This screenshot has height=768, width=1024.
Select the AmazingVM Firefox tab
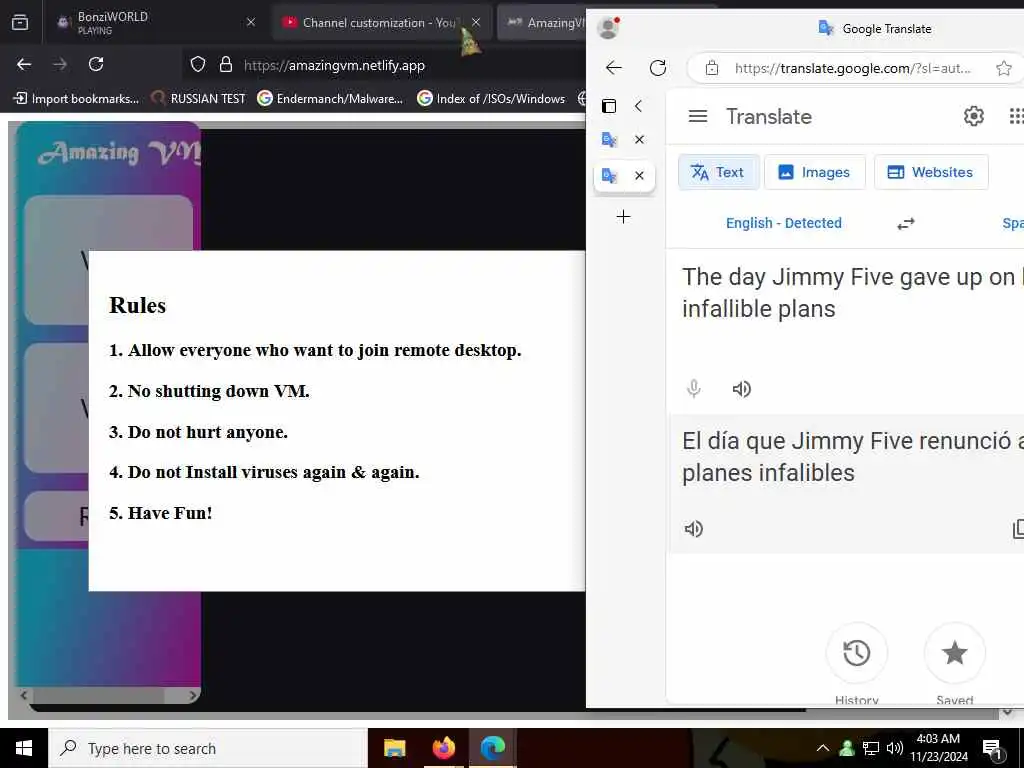tap(542, 22)
